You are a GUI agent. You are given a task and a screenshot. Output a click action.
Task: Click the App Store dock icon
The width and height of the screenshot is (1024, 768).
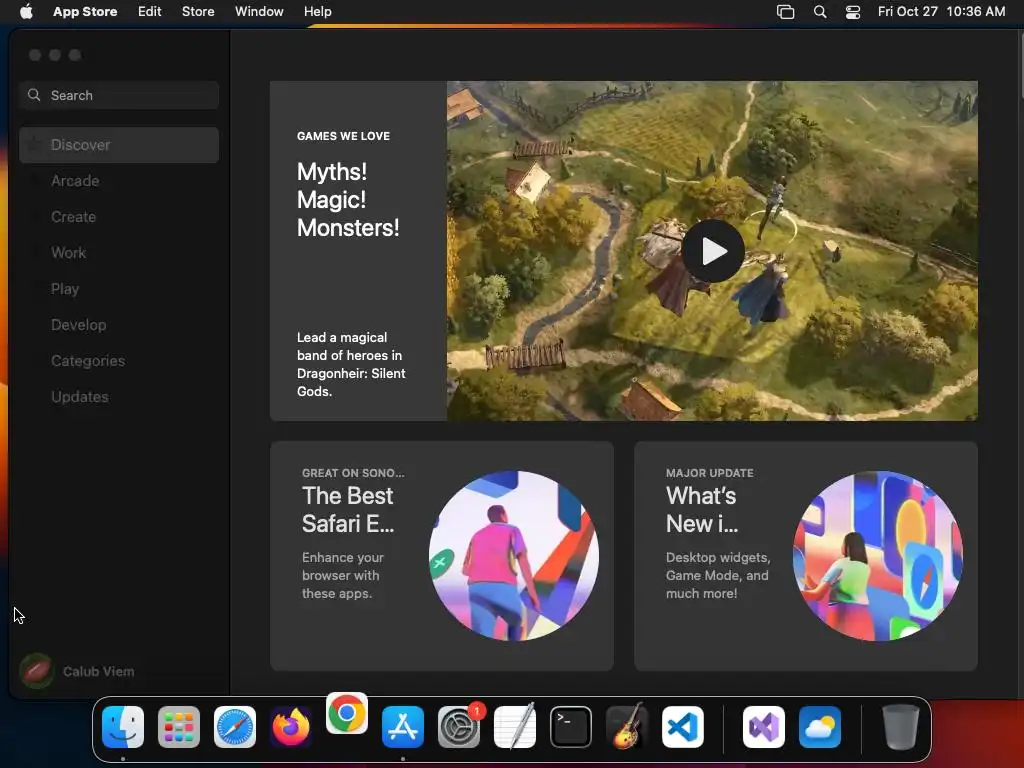point(403,726)
